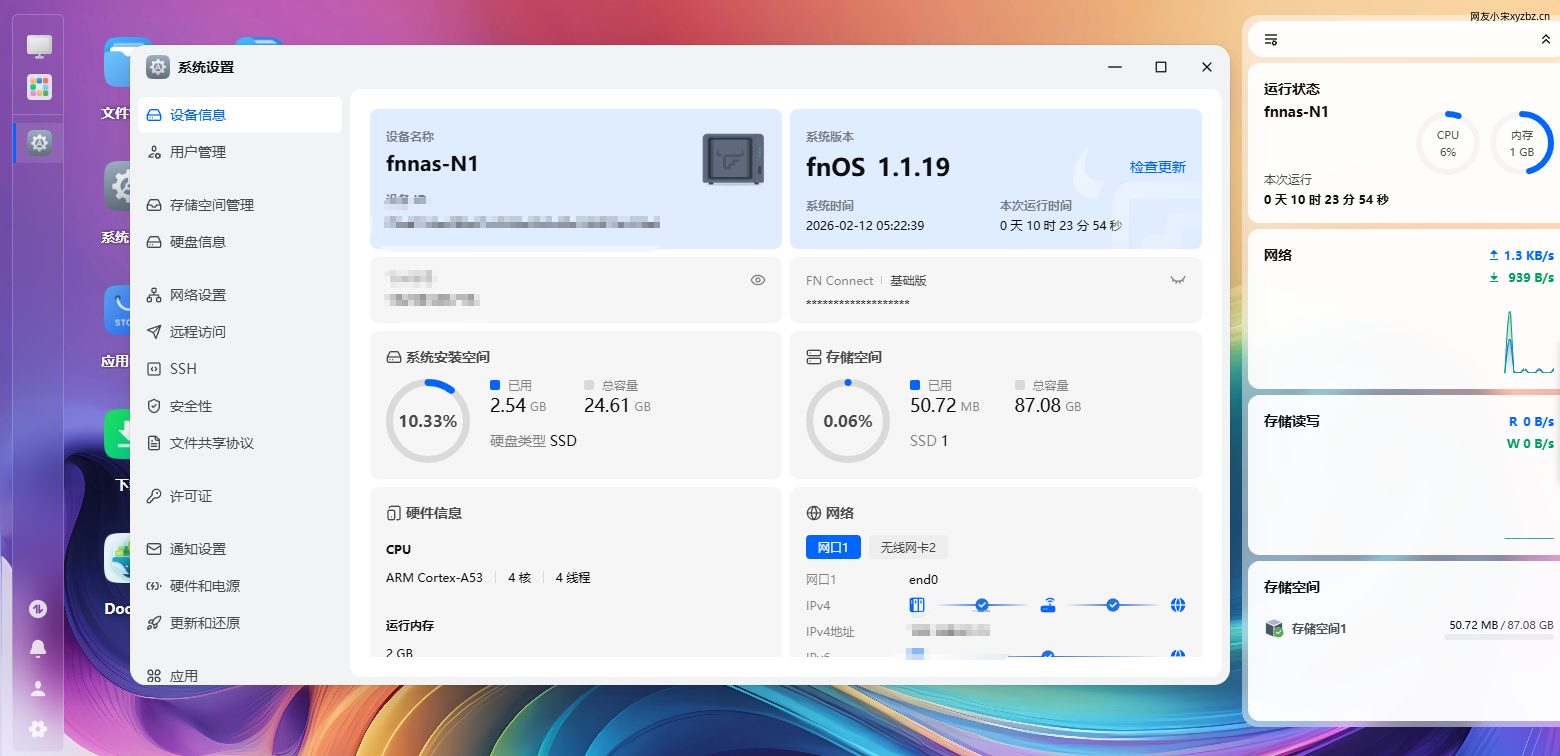Click the desktop monitor icon in left dock

tap(39, 45)
